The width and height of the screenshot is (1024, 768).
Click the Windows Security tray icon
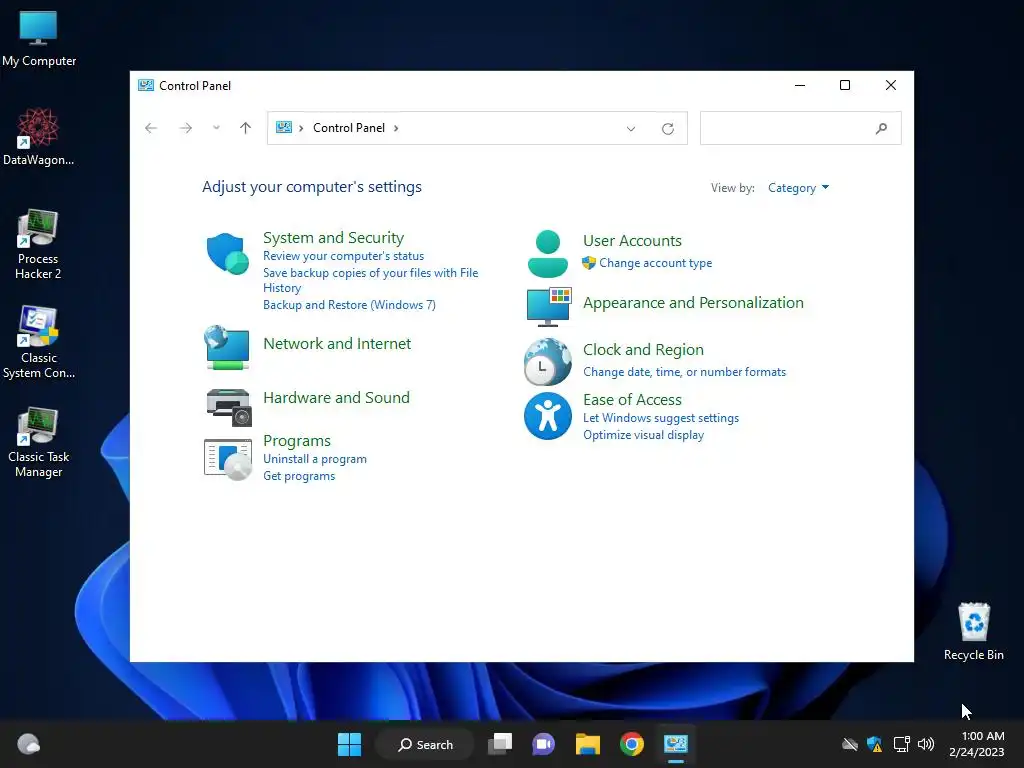click(x=874, y=744)
